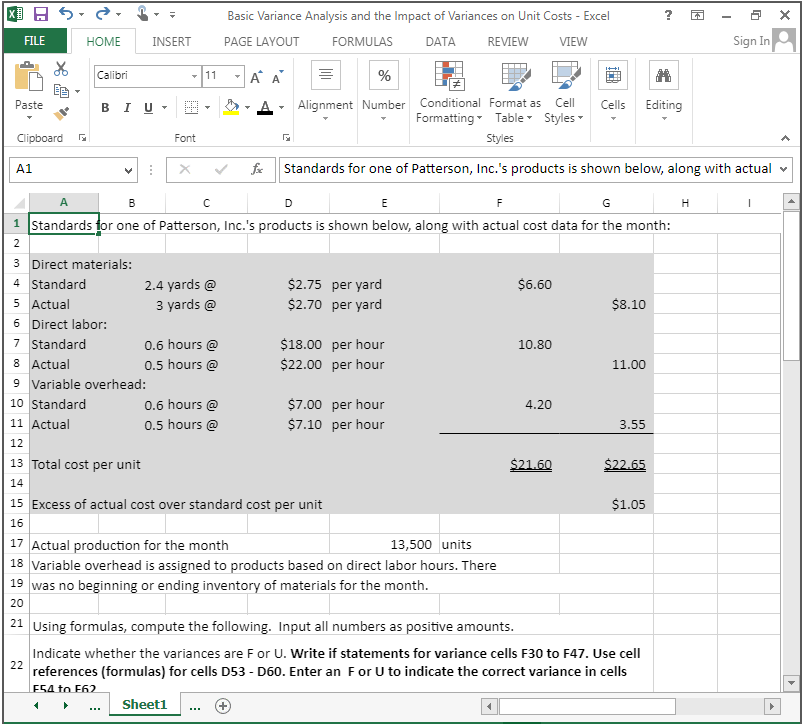The image size is (803, 724).
Task: Switch to the FORMULAS tab
Action: (x=362, y=41)
